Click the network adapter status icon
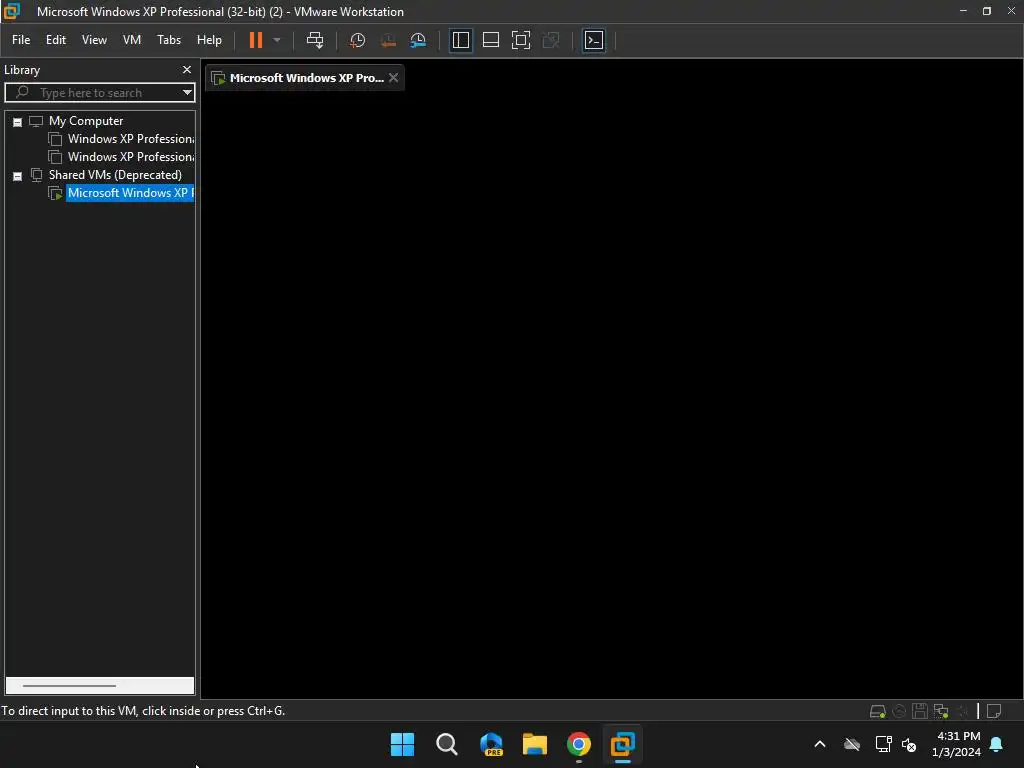 [x=941, y=711]
